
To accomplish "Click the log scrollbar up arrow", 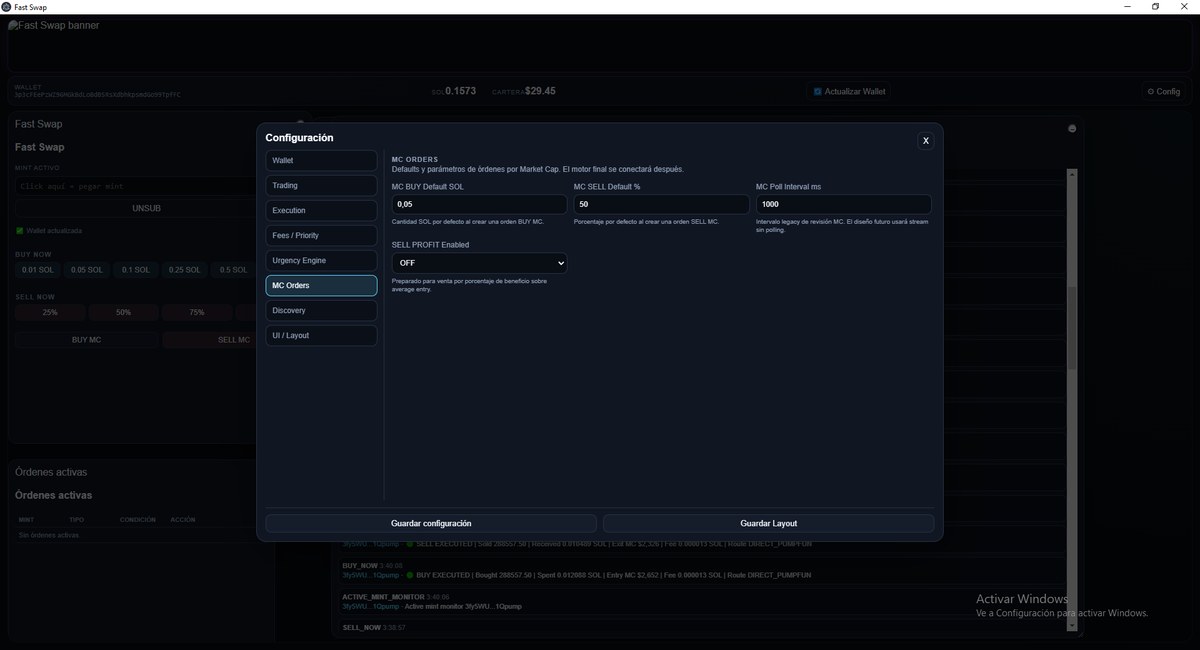I will coord(1073,174).
